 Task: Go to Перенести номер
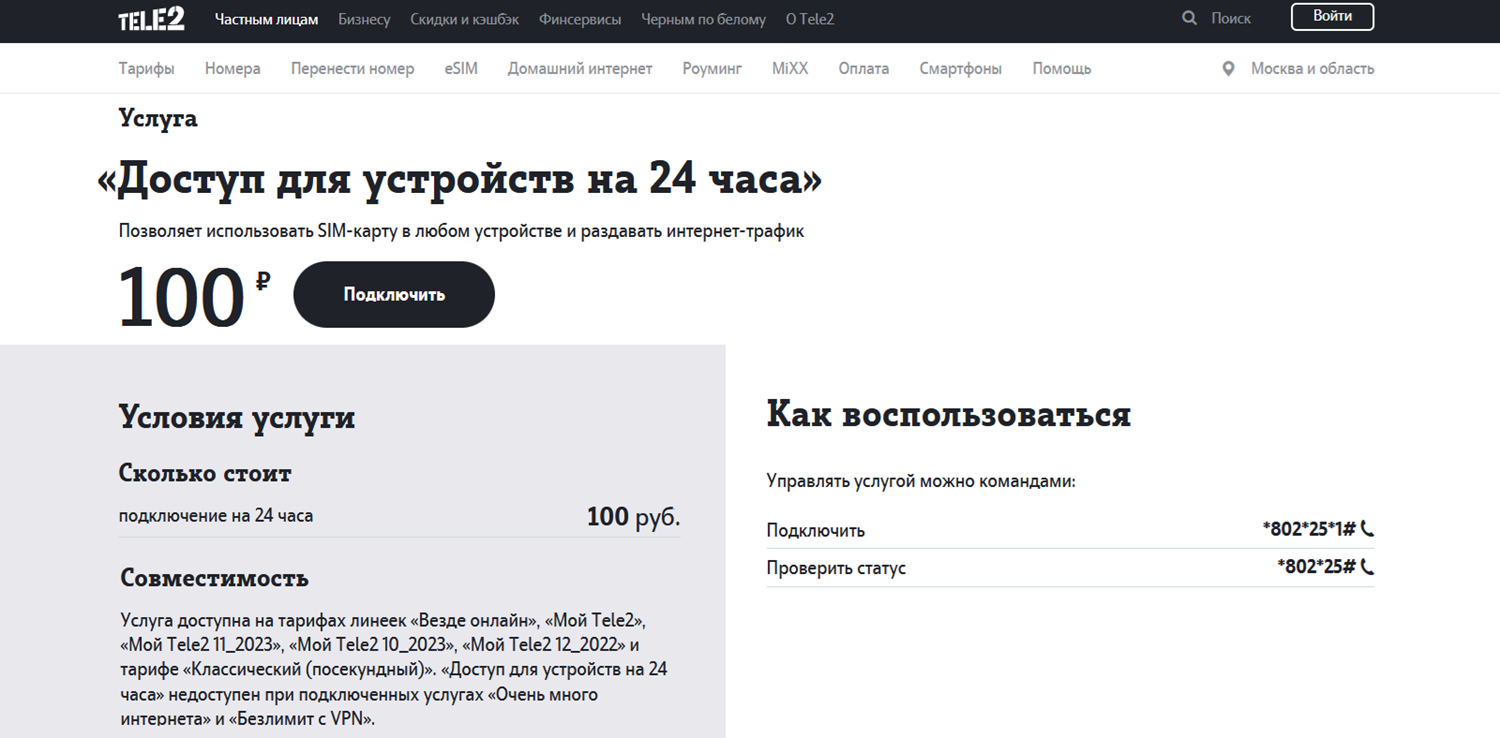point(352,69)
